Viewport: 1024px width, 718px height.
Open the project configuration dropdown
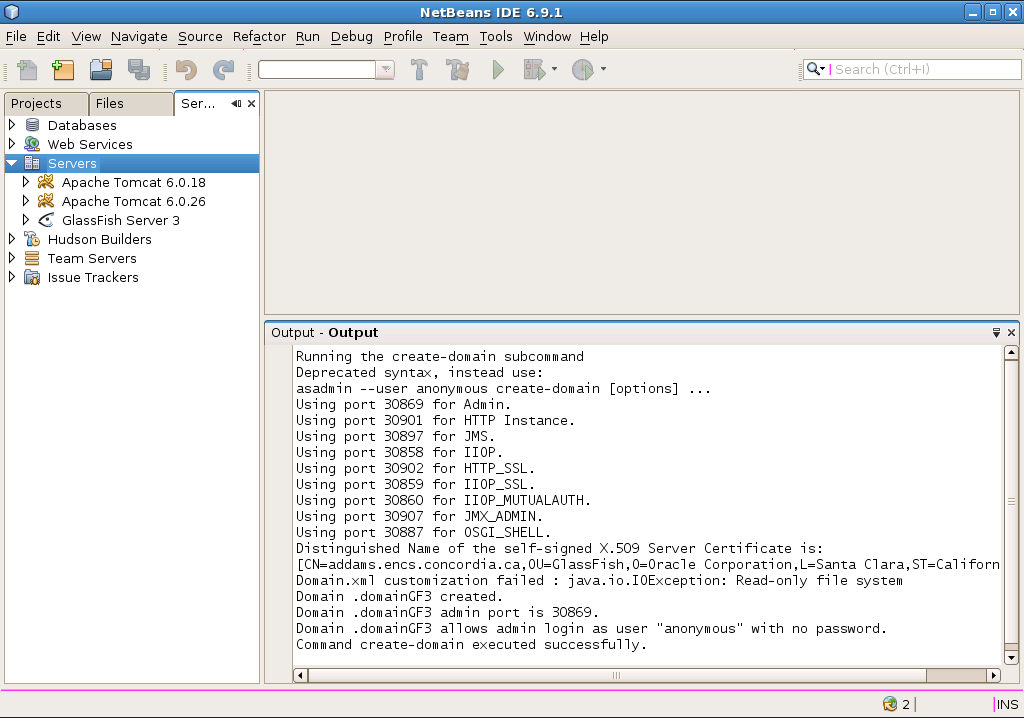pyautogui.click(x=385, y=70)
